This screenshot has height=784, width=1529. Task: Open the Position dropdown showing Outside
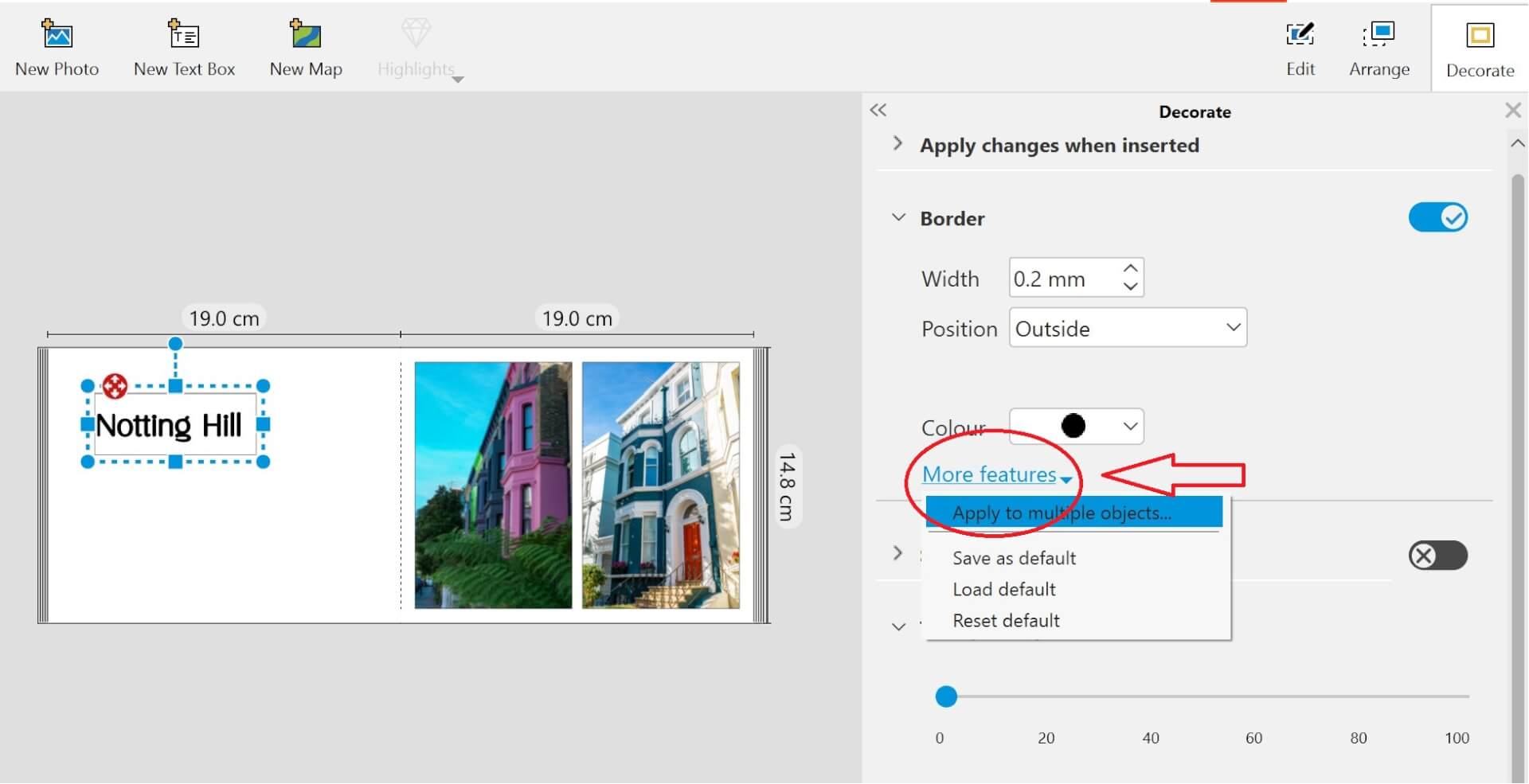pyautogui.click(x=1127, y=328)
